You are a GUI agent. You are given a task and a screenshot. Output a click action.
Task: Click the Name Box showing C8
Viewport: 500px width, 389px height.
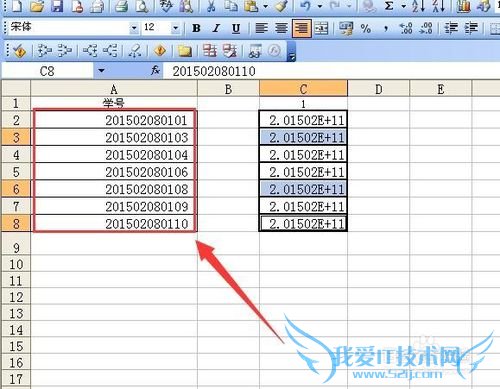[47, 71]
